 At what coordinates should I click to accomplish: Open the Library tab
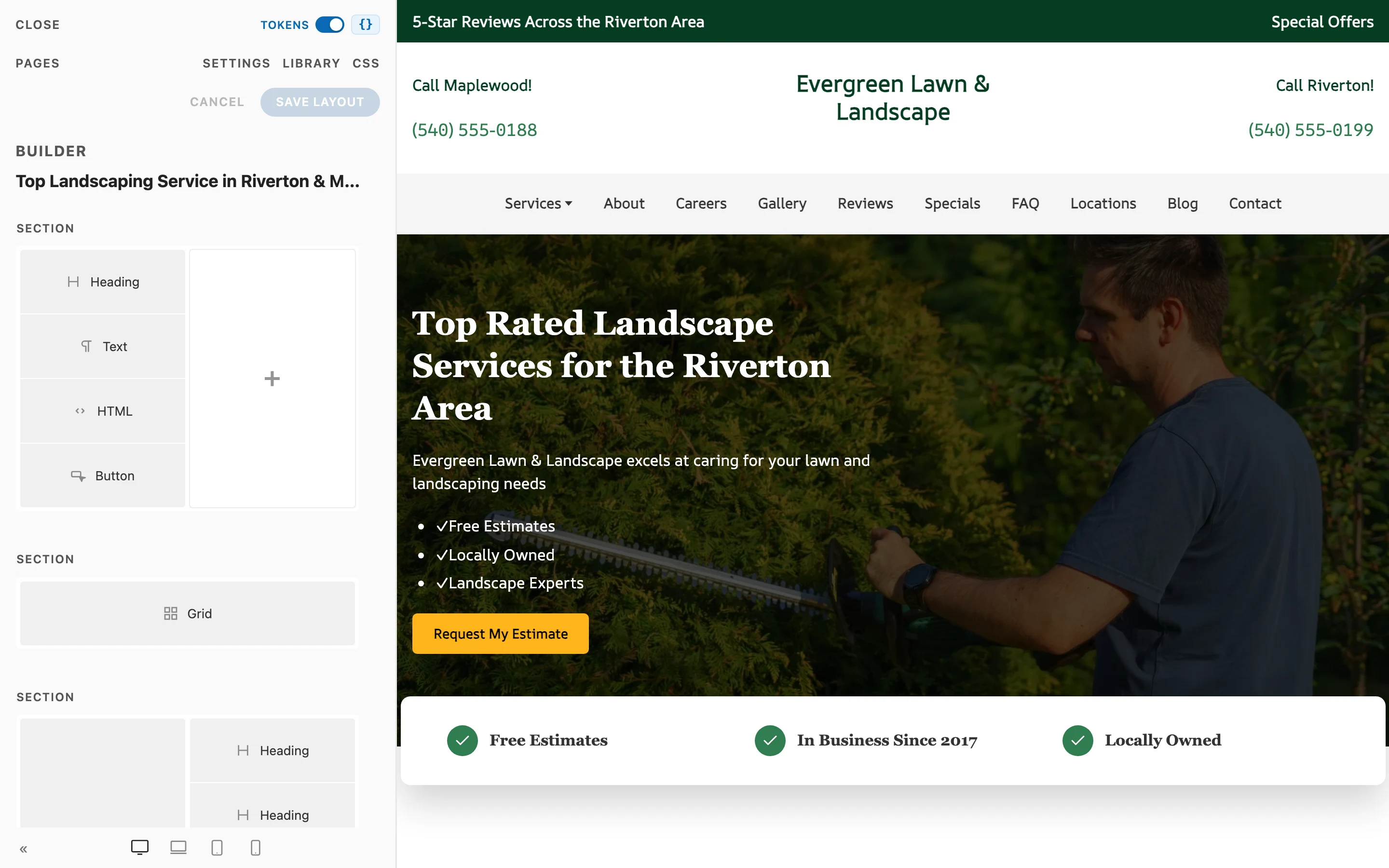(x=311, y=63)
